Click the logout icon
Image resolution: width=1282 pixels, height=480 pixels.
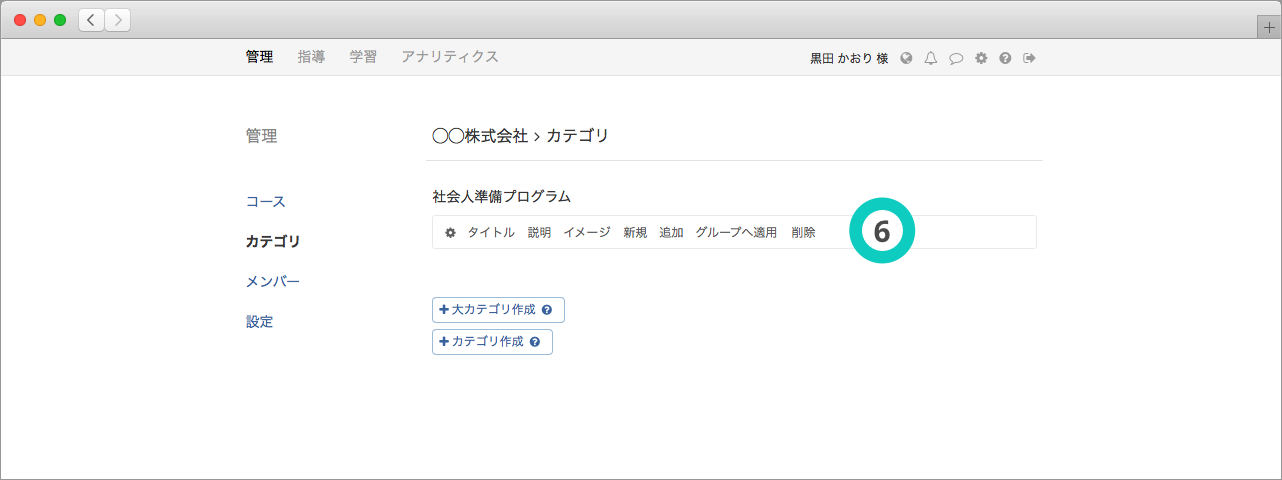click(1029, 58)
